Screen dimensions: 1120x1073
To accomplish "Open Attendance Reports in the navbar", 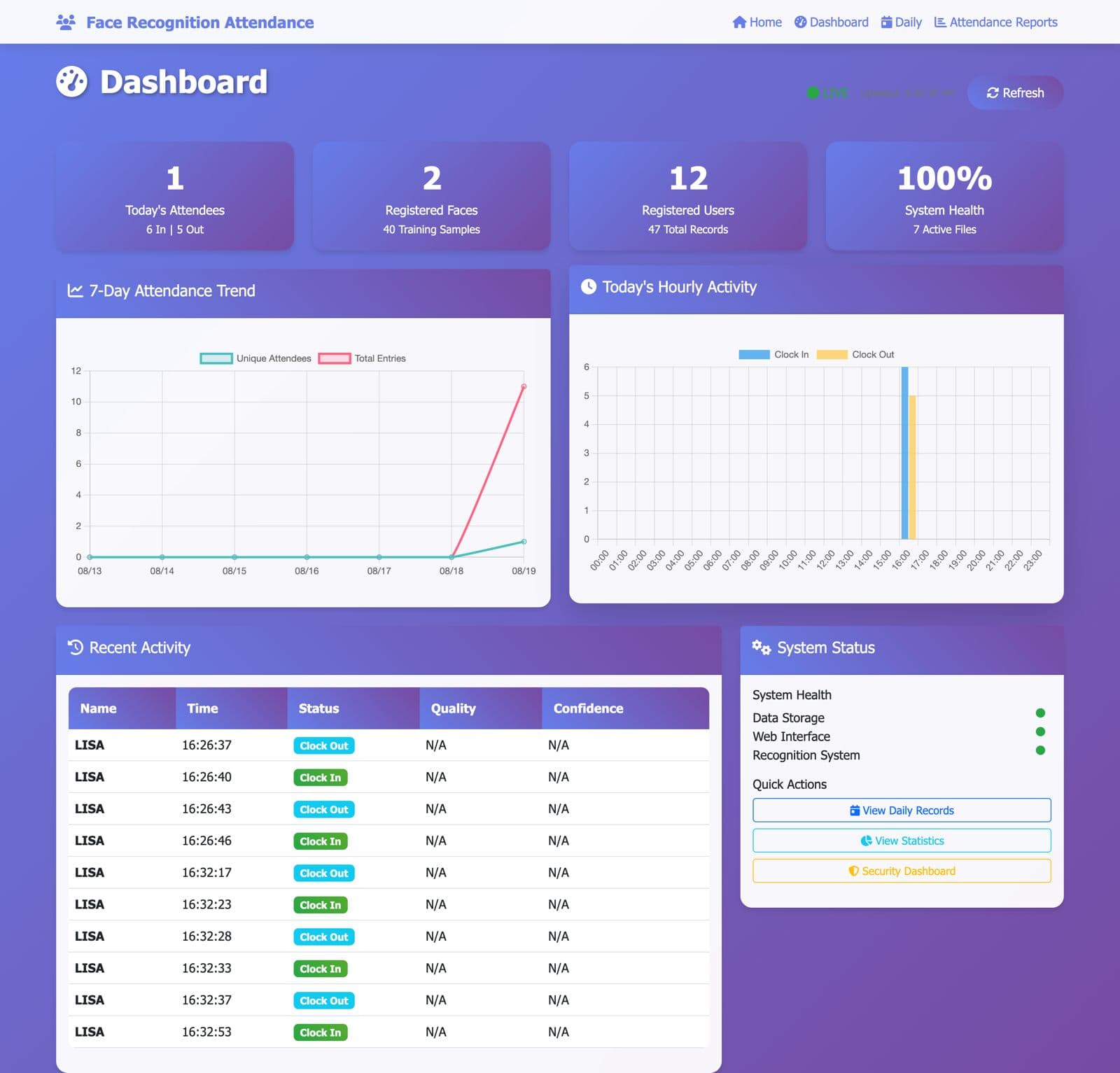I will pyautogui.click(x=995, y=22).
